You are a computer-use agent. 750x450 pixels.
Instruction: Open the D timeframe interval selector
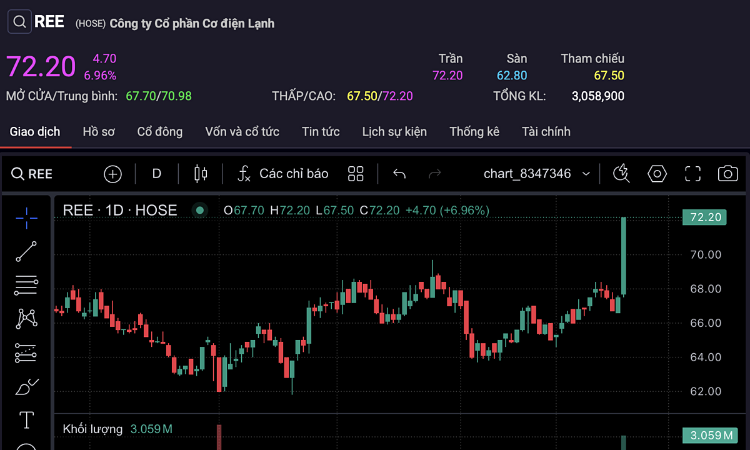pos(157,174)
